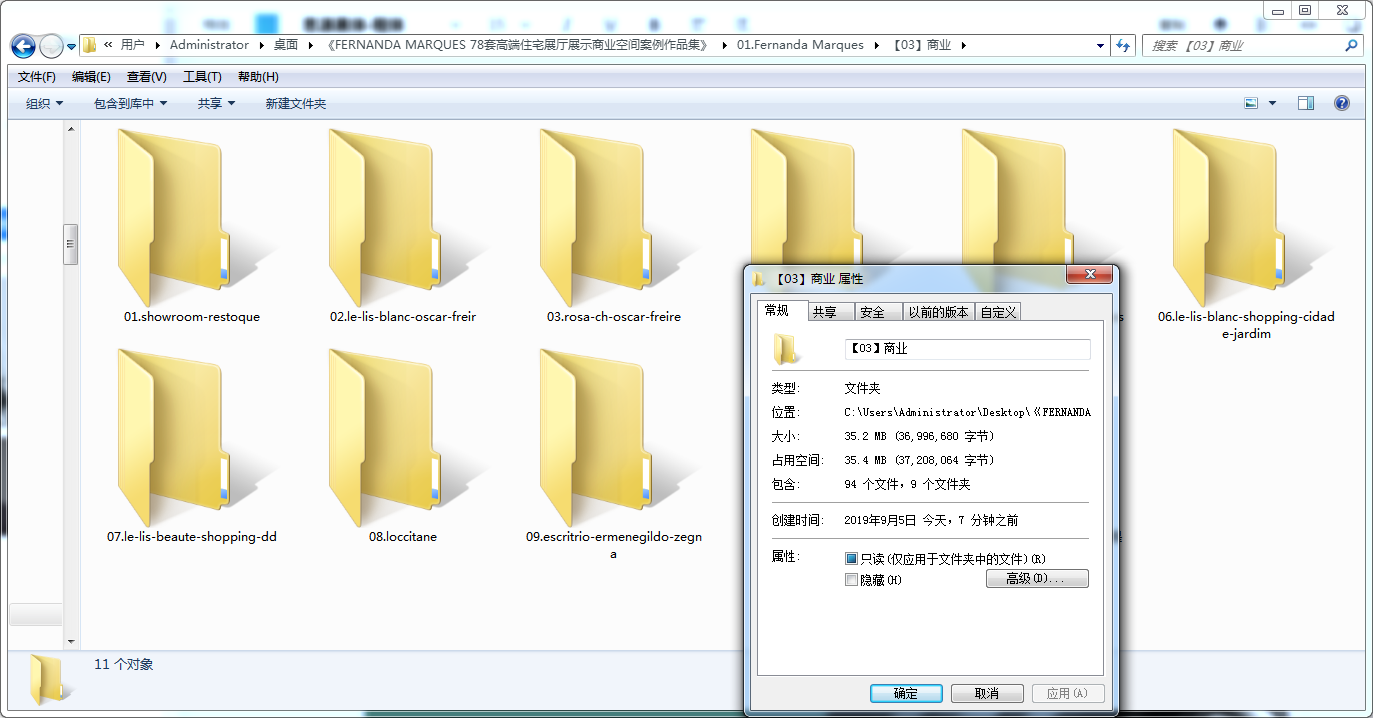Screen dimensions: 1373x718
Task: Expand view options dropdown arrow
Action: [x=1272, y=103]
